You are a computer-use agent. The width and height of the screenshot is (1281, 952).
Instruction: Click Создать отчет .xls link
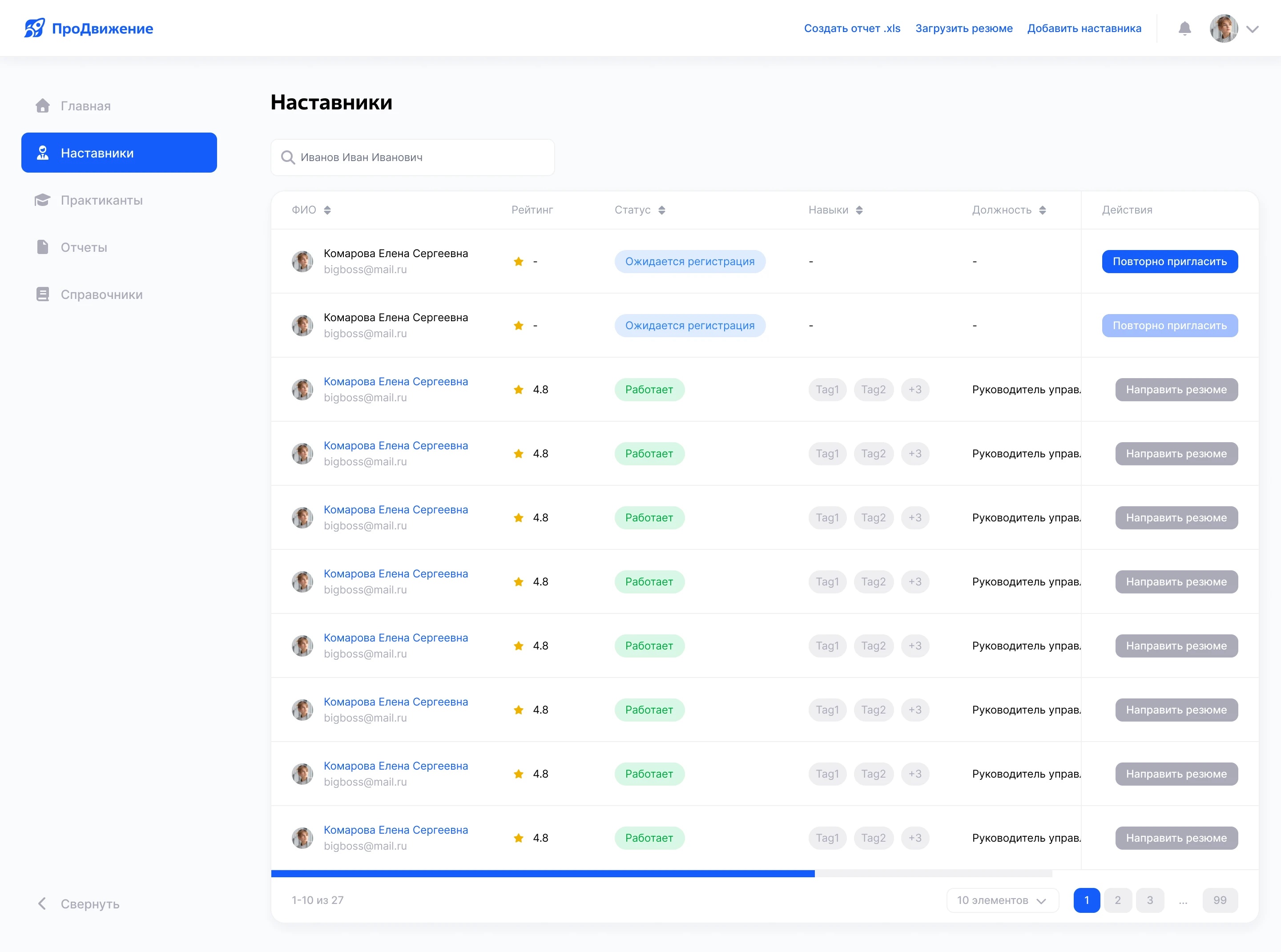pos(852,28)
